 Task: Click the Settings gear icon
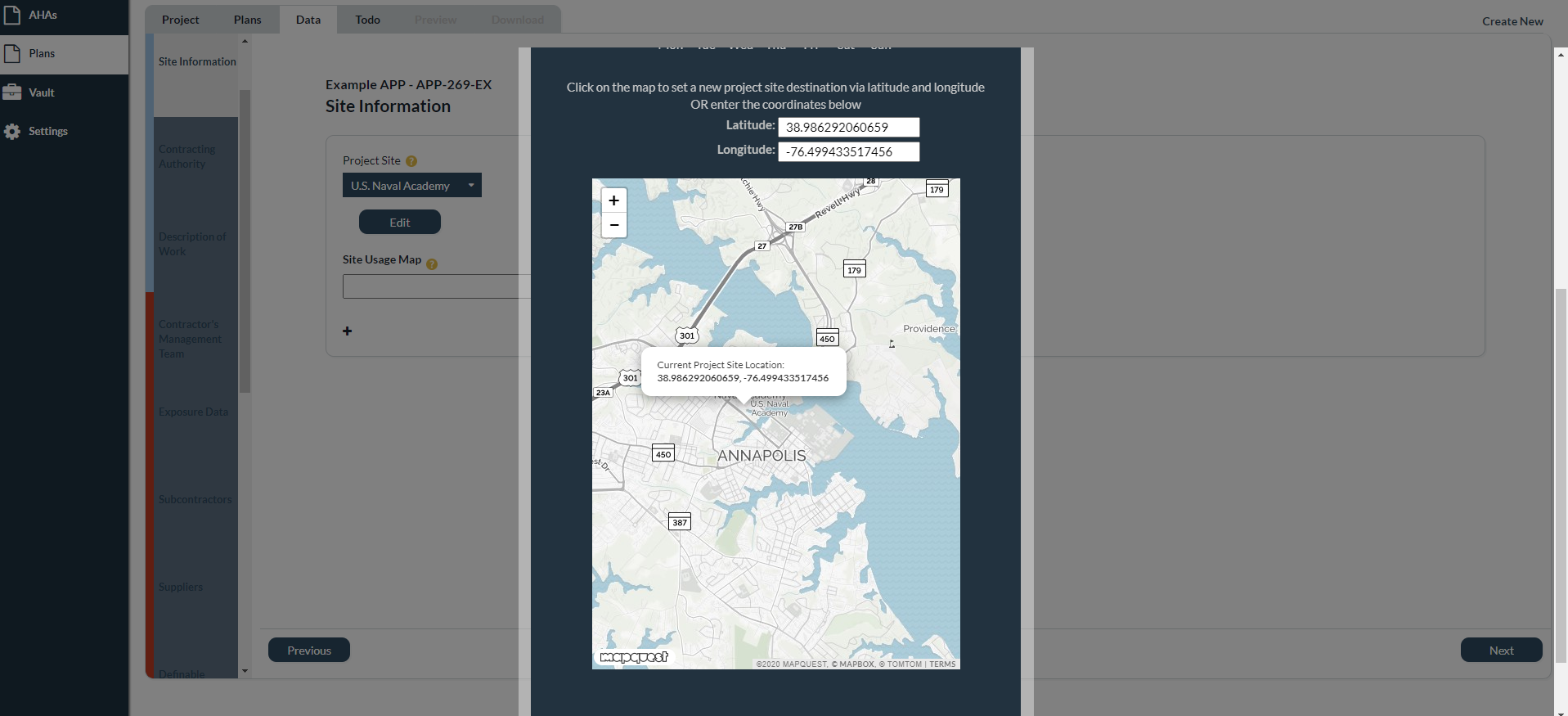click(x=12, y=131)
